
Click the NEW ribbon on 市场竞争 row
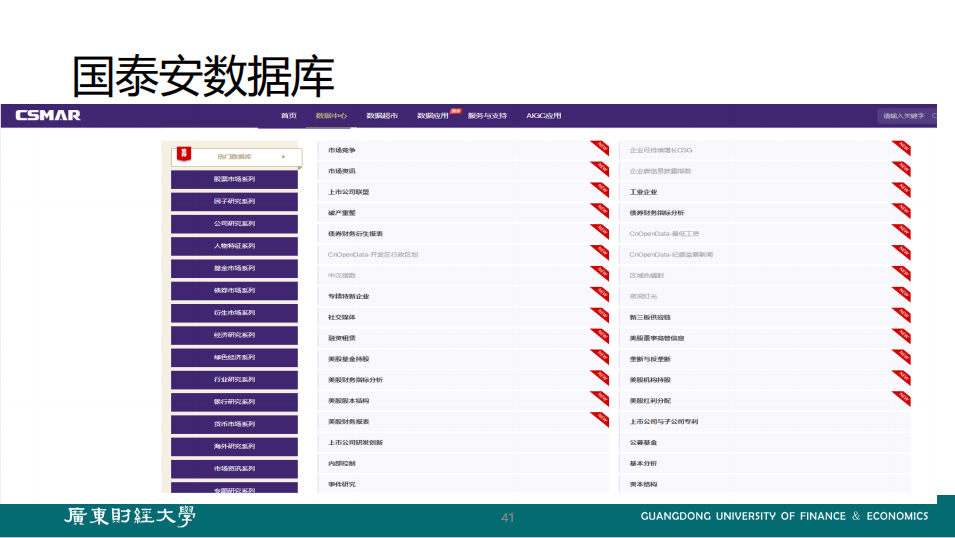600,148
